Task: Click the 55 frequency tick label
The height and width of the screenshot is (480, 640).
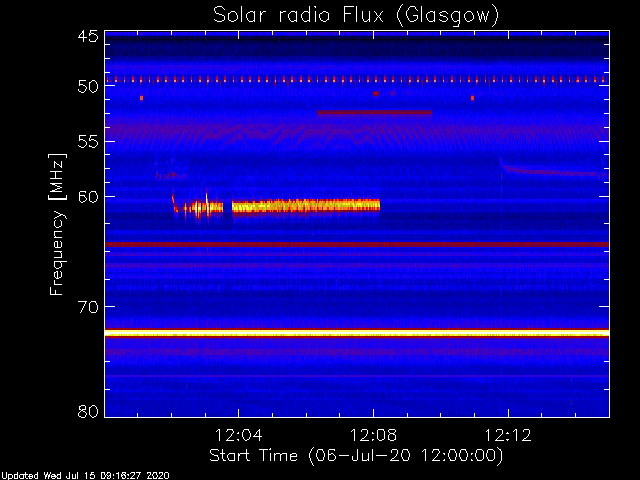Action: click(88, 142)
